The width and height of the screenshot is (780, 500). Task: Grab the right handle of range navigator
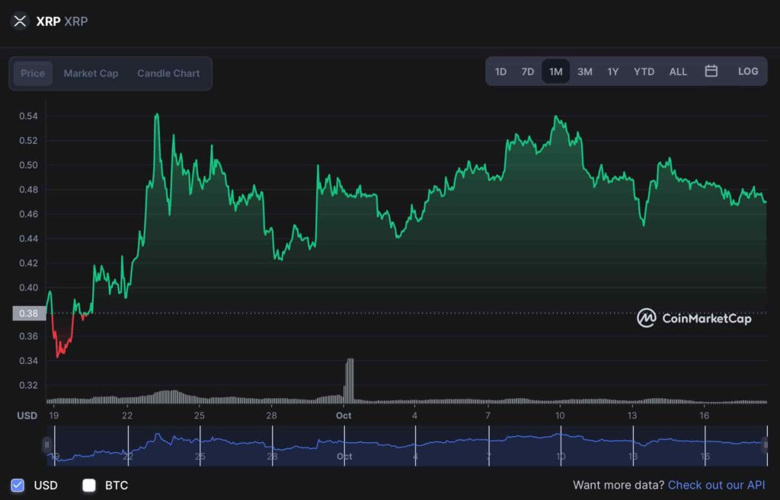coord(767,445)
